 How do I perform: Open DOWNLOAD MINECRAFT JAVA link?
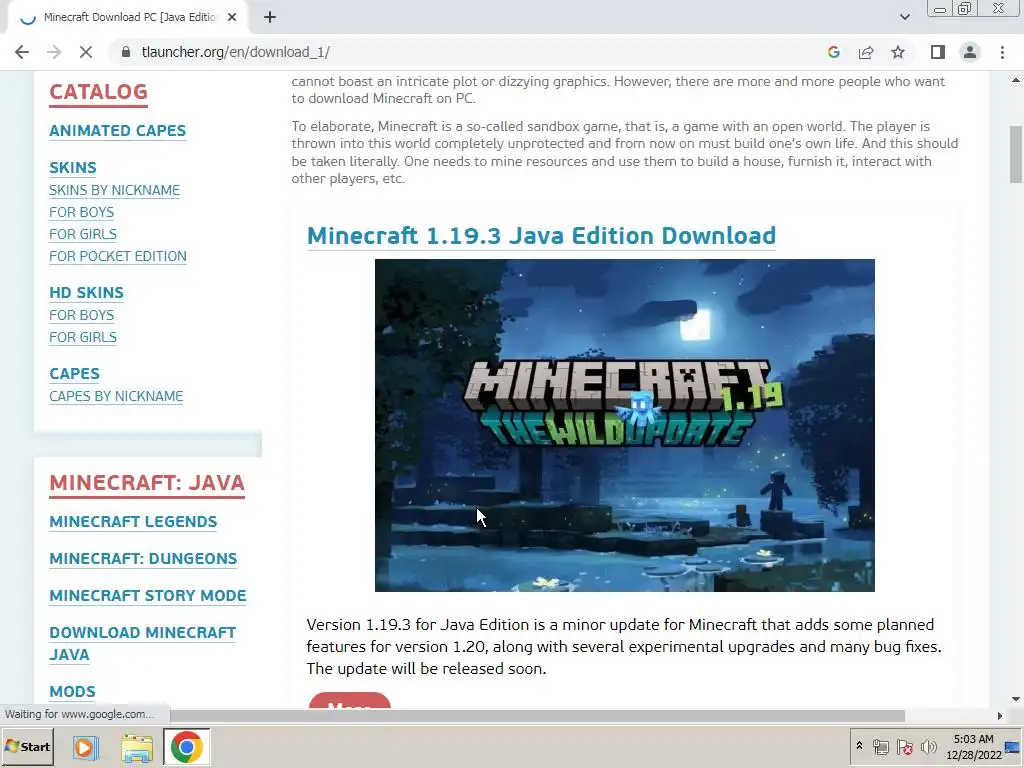tap(142, 643)
